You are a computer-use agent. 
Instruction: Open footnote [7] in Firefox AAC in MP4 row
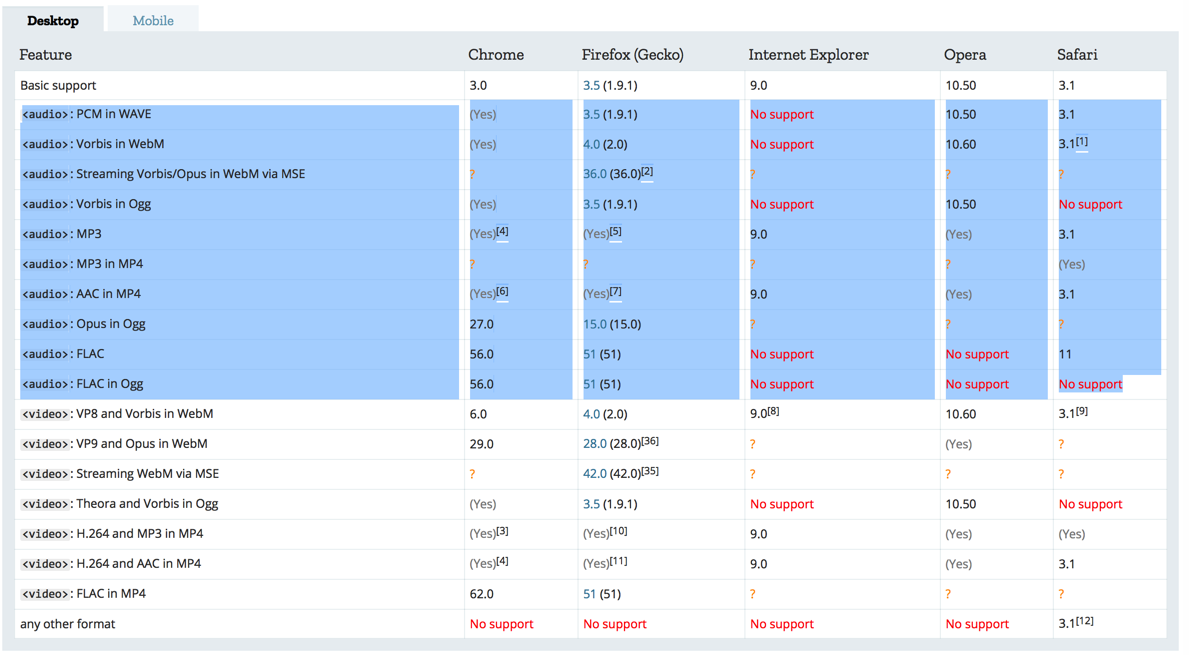click(x=615, y=291)
